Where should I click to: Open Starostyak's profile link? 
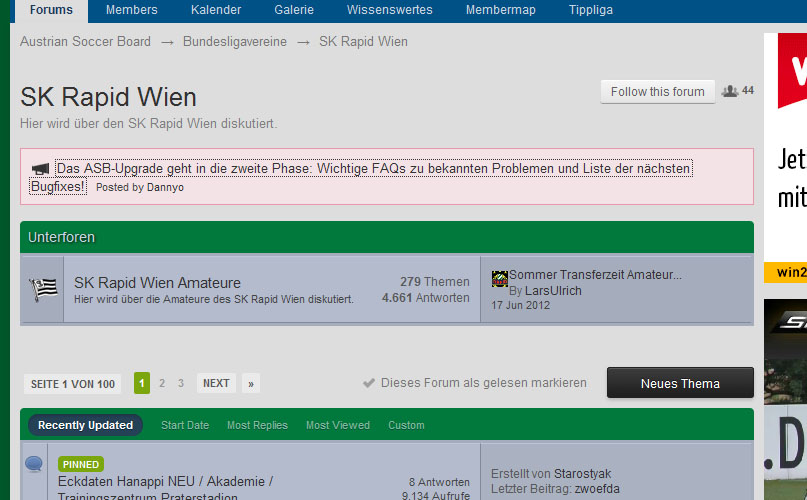click(x=582, y=474)
